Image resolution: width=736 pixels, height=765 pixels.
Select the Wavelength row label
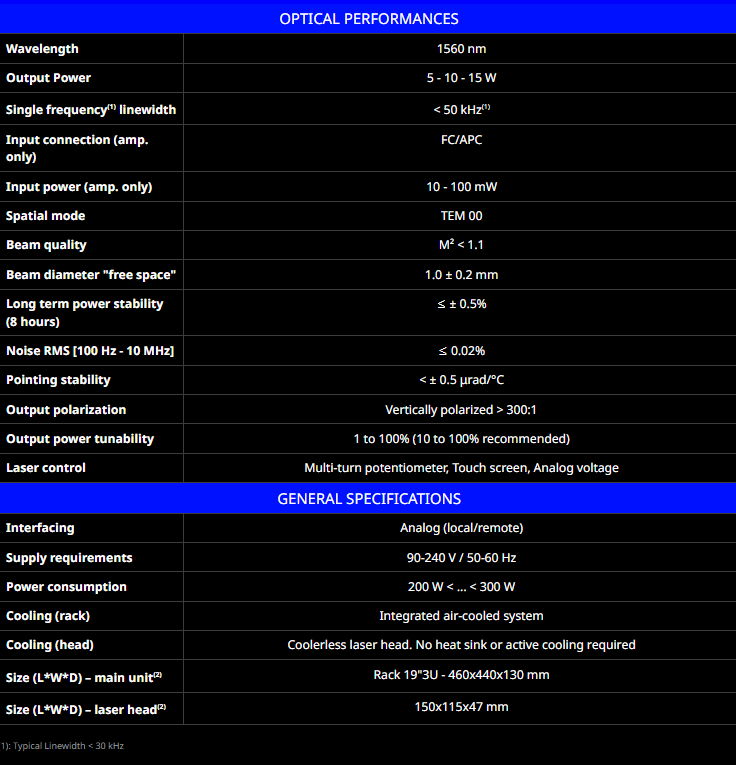[42, 49]
